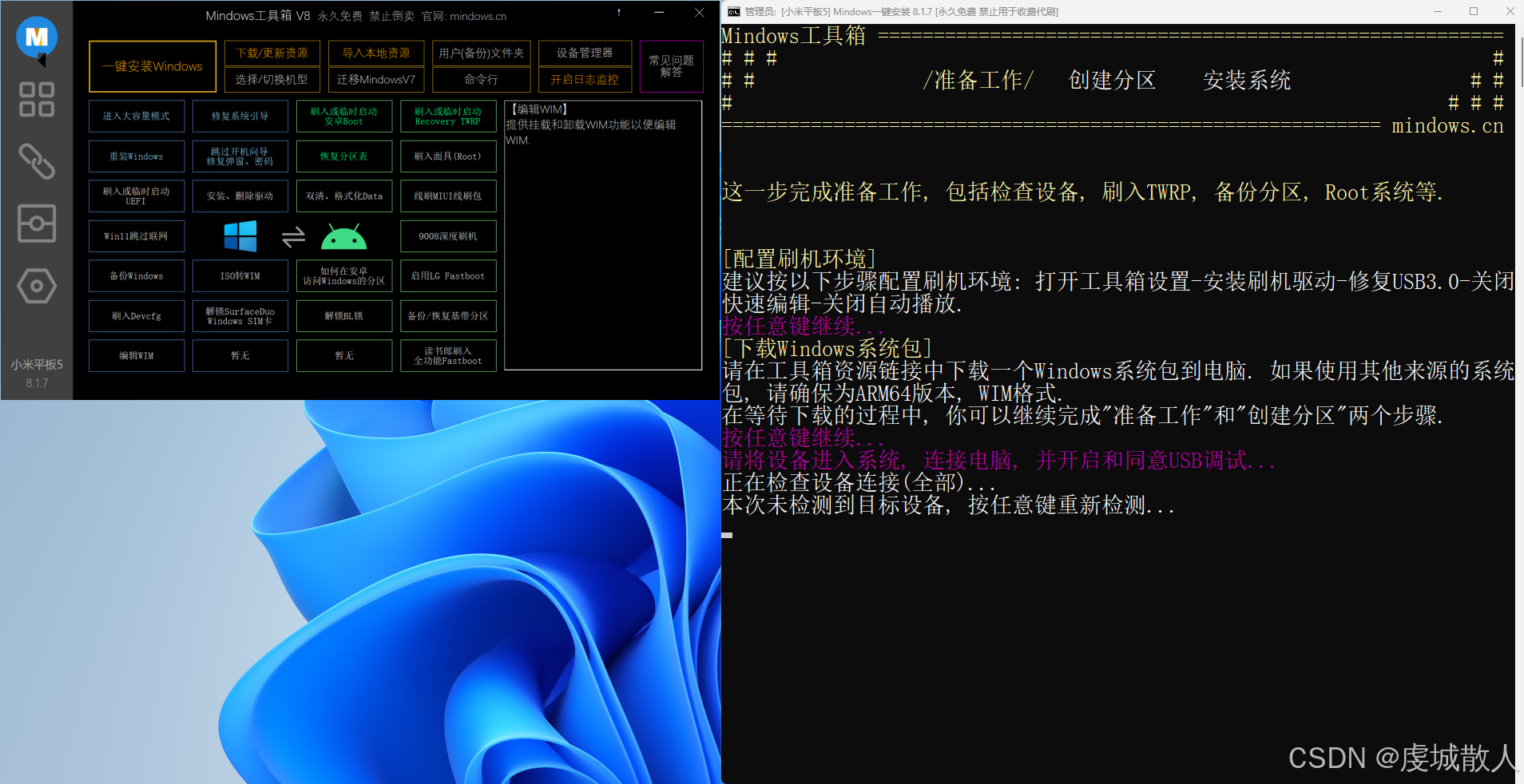Click 修复系统引导
This screenshot has width=1524, height=784.
tap(240, 117)
